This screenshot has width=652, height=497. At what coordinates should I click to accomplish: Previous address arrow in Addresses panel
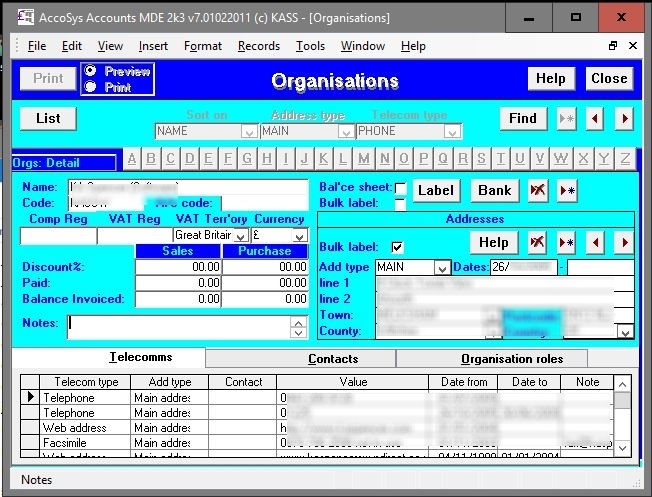pyautogui.click(x=595, y=242)
